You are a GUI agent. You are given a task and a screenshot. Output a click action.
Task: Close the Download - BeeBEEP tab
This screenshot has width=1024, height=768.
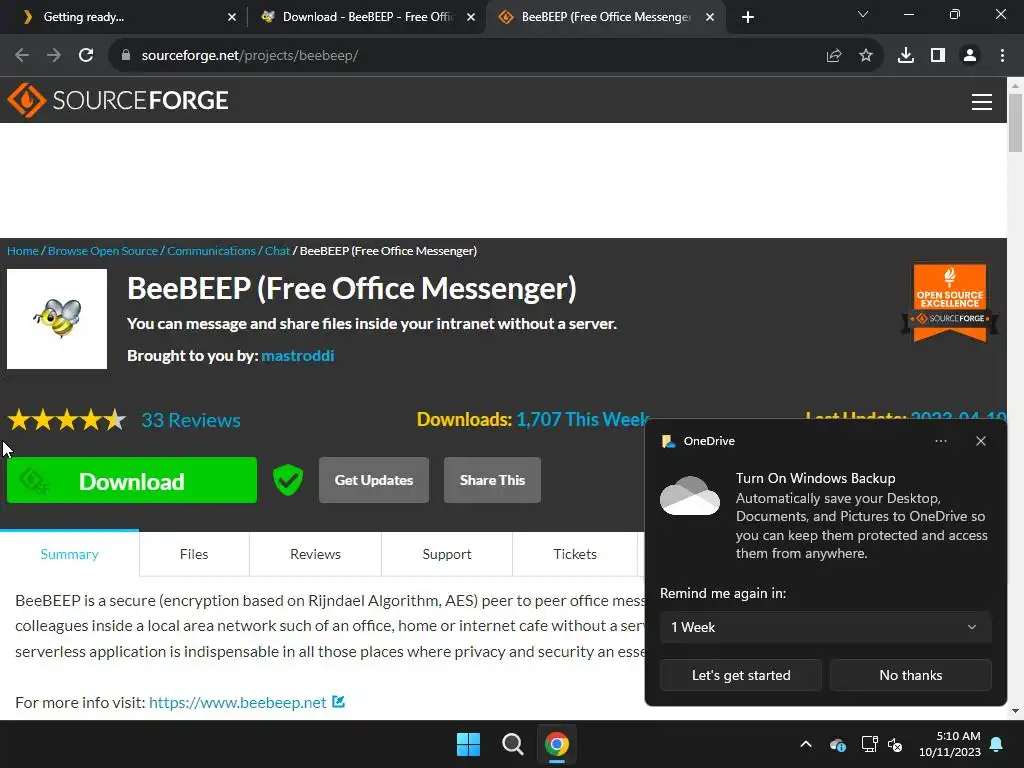[x=471, y=17]
